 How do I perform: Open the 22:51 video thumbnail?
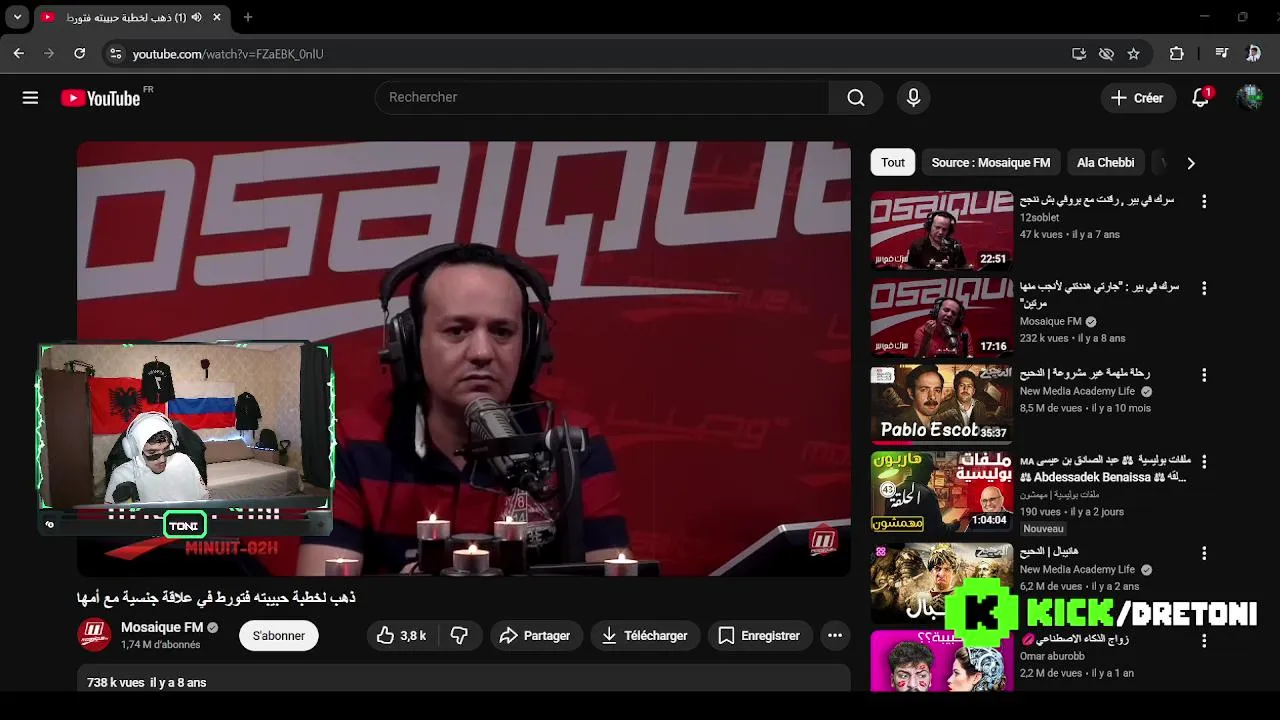[941, 230]
